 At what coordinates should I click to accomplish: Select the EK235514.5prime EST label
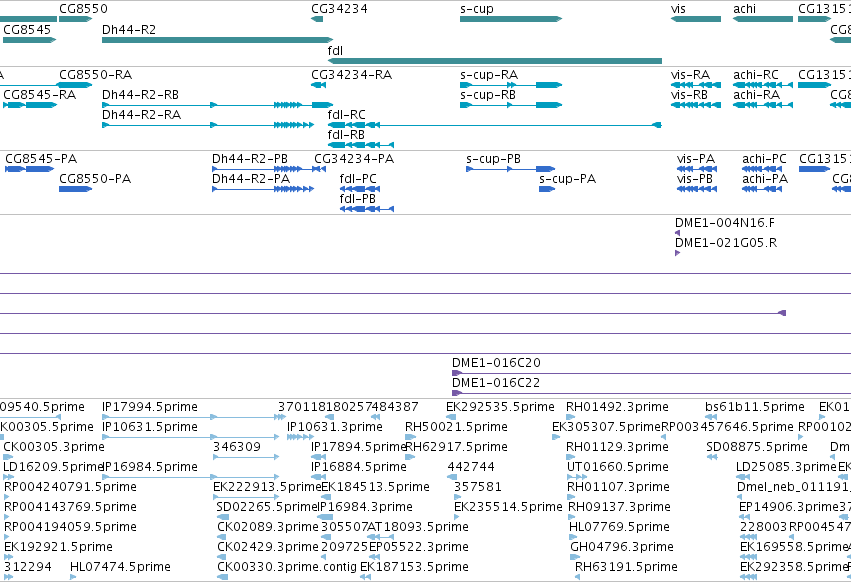click(x=509, y=508)
